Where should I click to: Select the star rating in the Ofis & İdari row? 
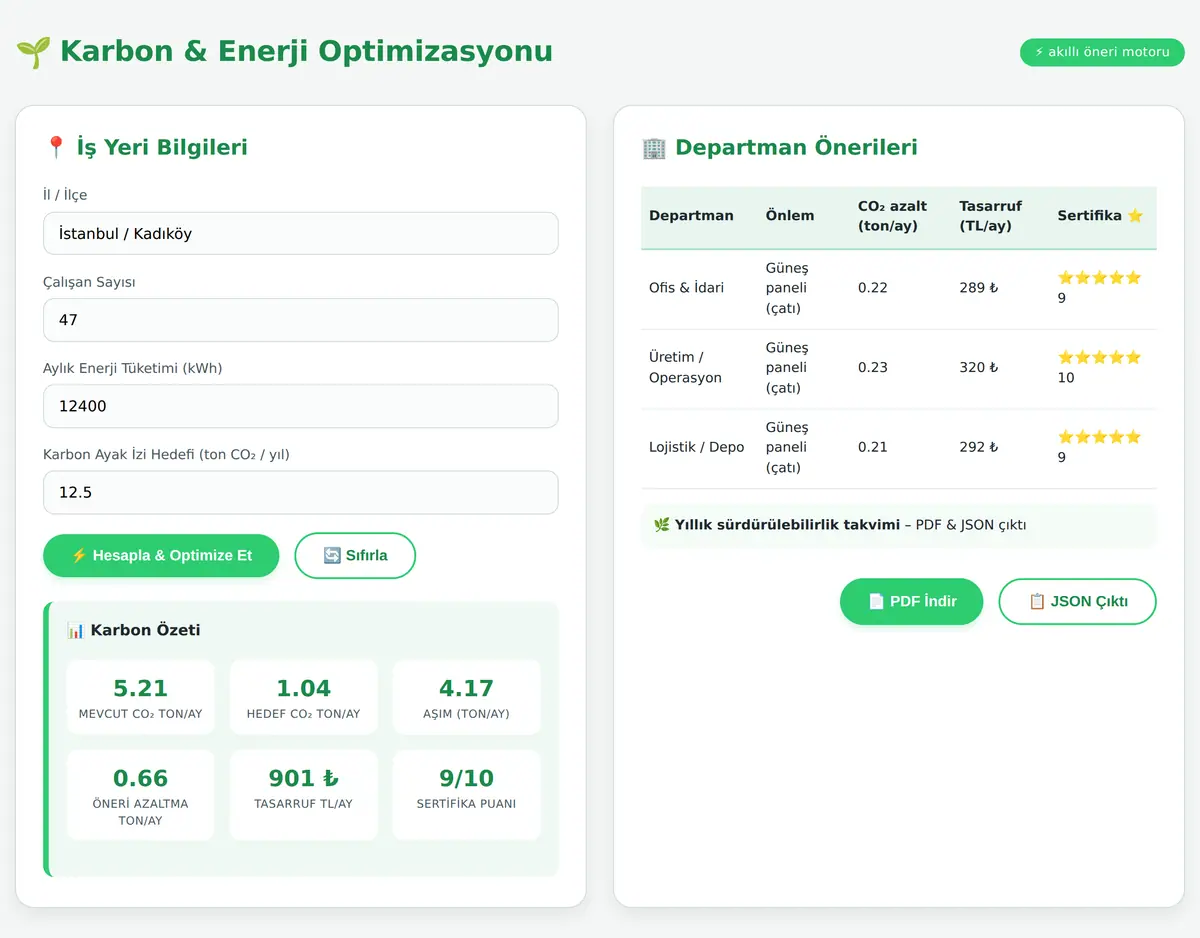point(1099,278)
